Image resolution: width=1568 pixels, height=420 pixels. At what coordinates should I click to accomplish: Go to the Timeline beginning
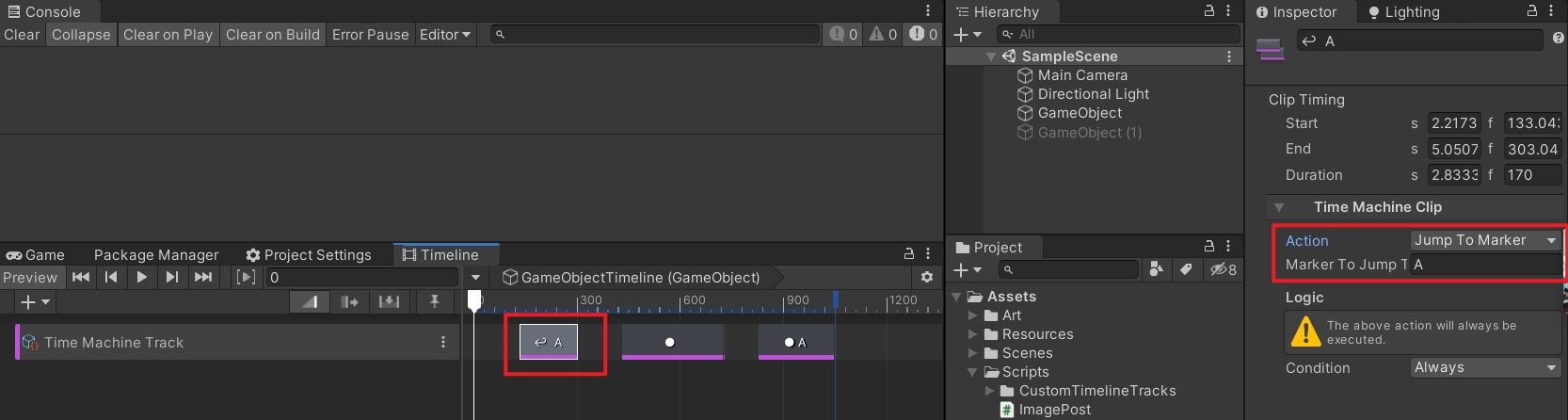pos(81,277)
